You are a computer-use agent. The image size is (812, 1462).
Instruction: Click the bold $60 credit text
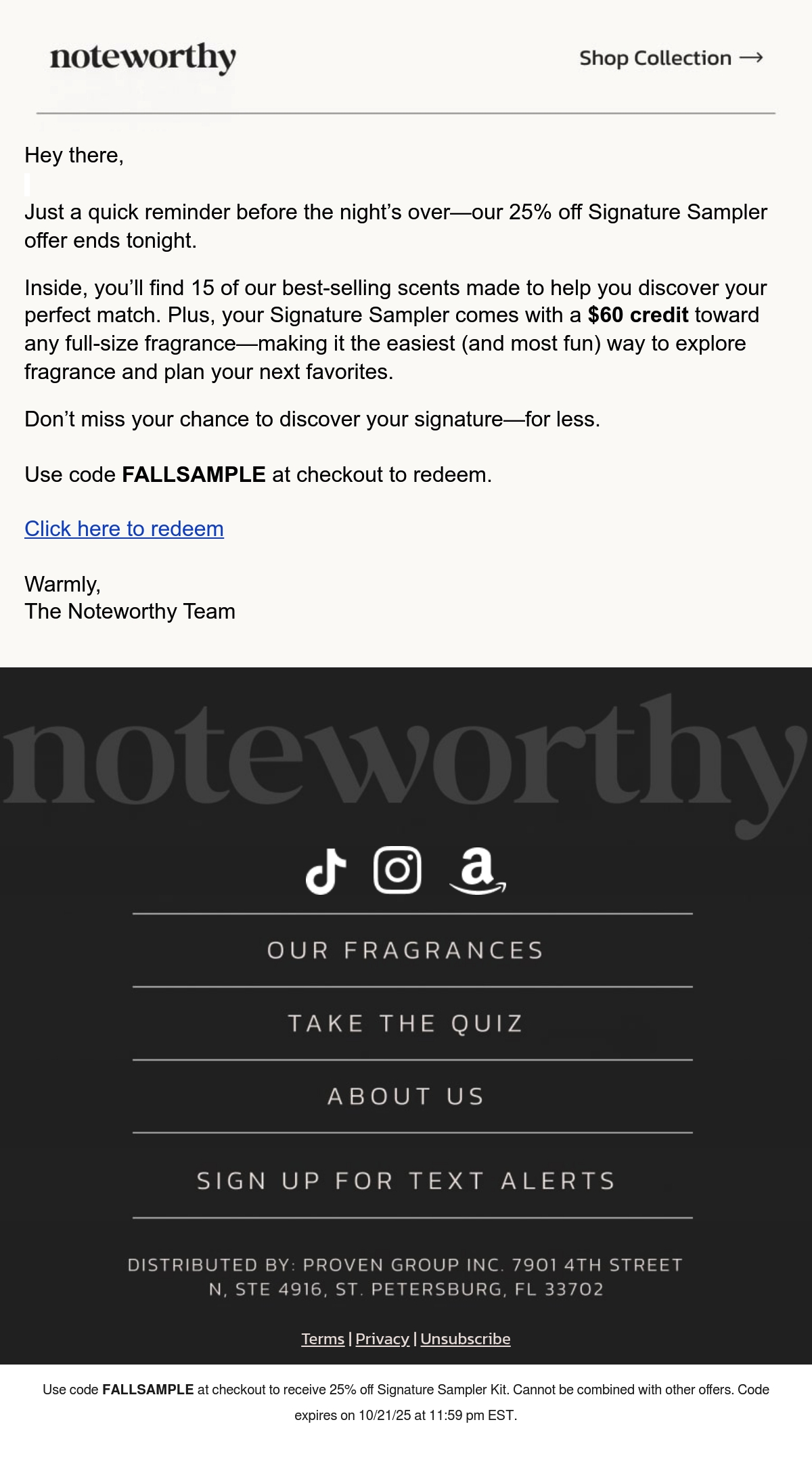coord(638,315)
